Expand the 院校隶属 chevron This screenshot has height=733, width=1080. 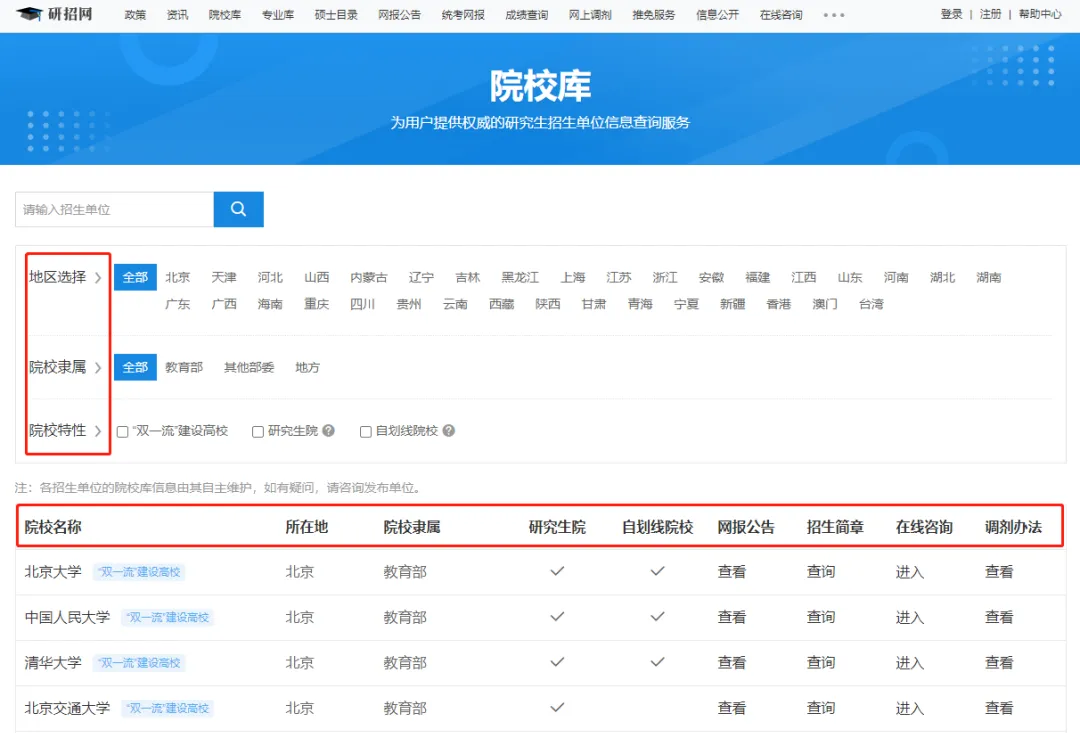coord(98,368)
